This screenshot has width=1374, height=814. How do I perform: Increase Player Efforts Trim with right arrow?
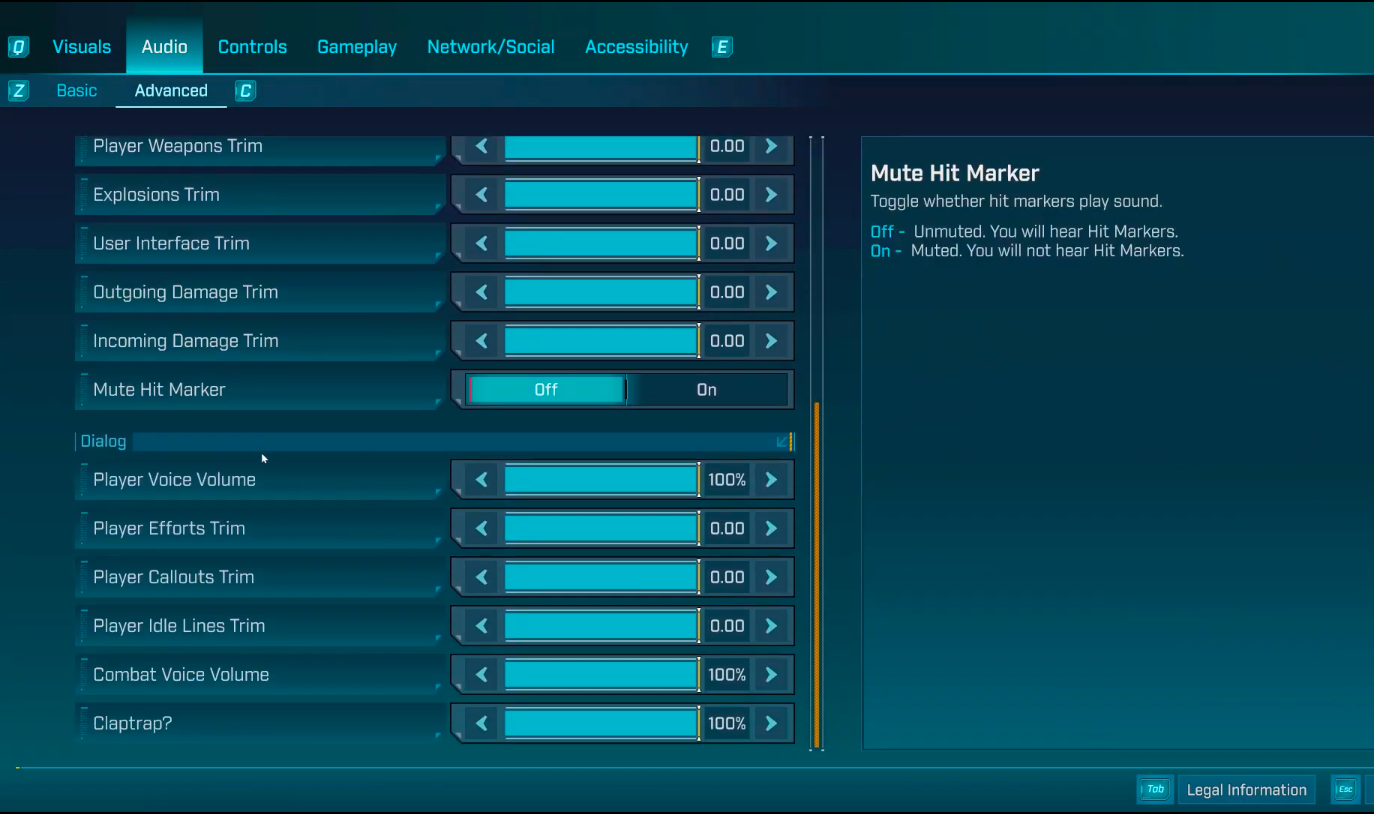click(x=771, y=528)
